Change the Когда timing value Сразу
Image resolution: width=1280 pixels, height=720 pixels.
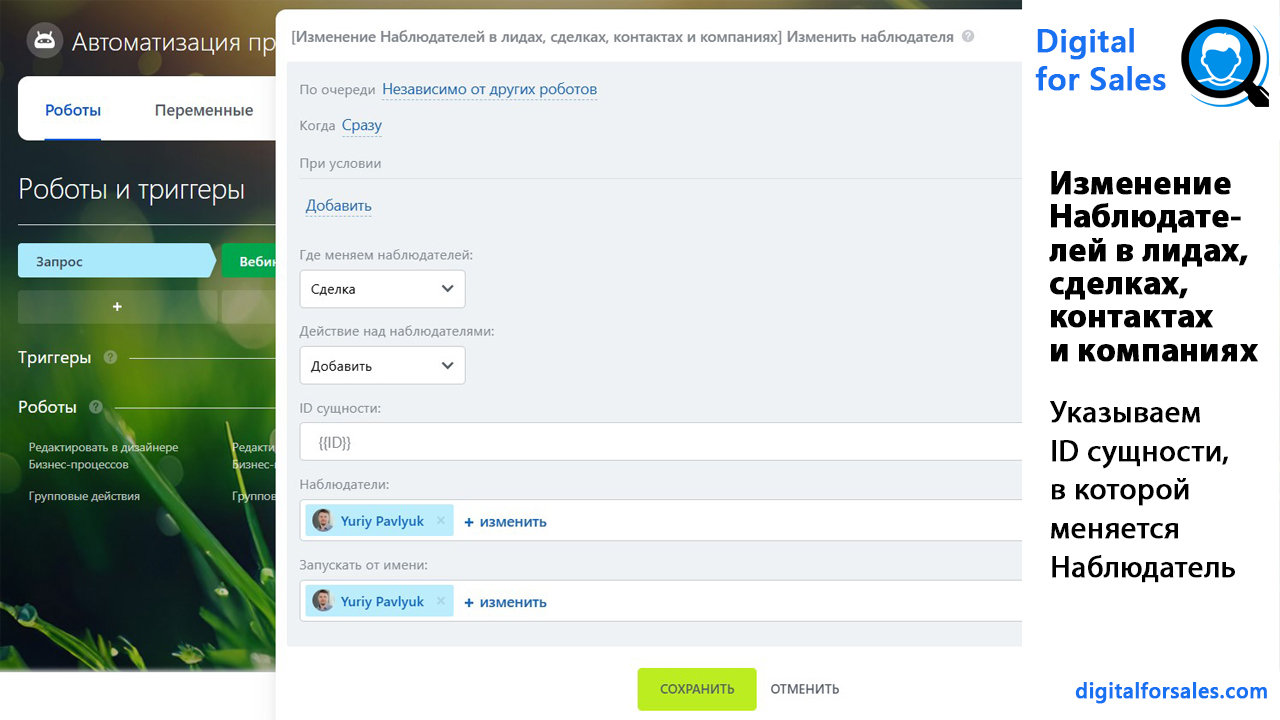coord(361,126)
